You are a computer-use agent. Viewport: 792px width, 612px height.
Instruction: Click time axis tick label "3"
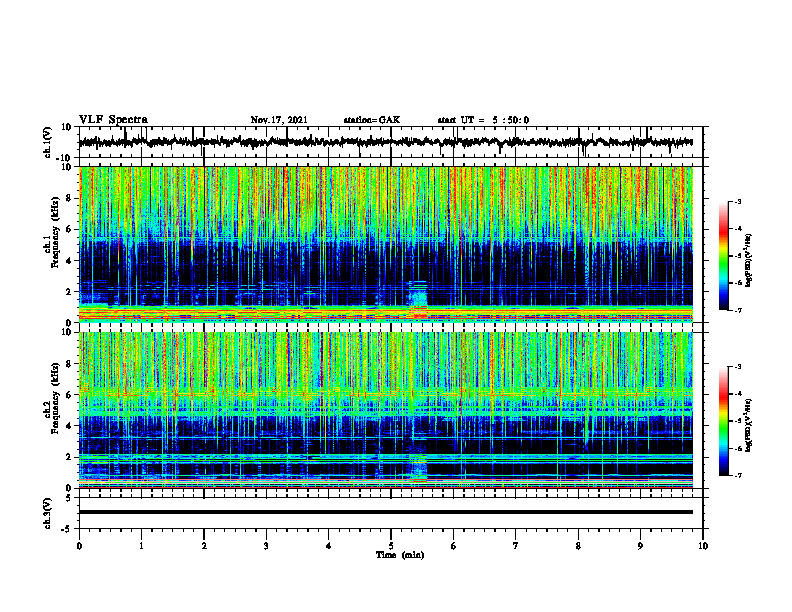pyautogui.click(x=266, y=546)
